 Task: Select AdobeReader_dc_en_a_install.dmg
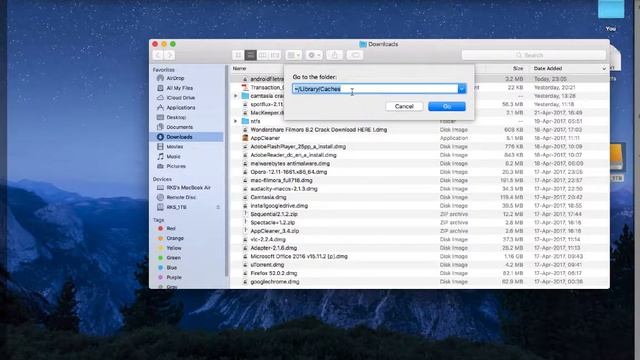click(x=420, y=155)
